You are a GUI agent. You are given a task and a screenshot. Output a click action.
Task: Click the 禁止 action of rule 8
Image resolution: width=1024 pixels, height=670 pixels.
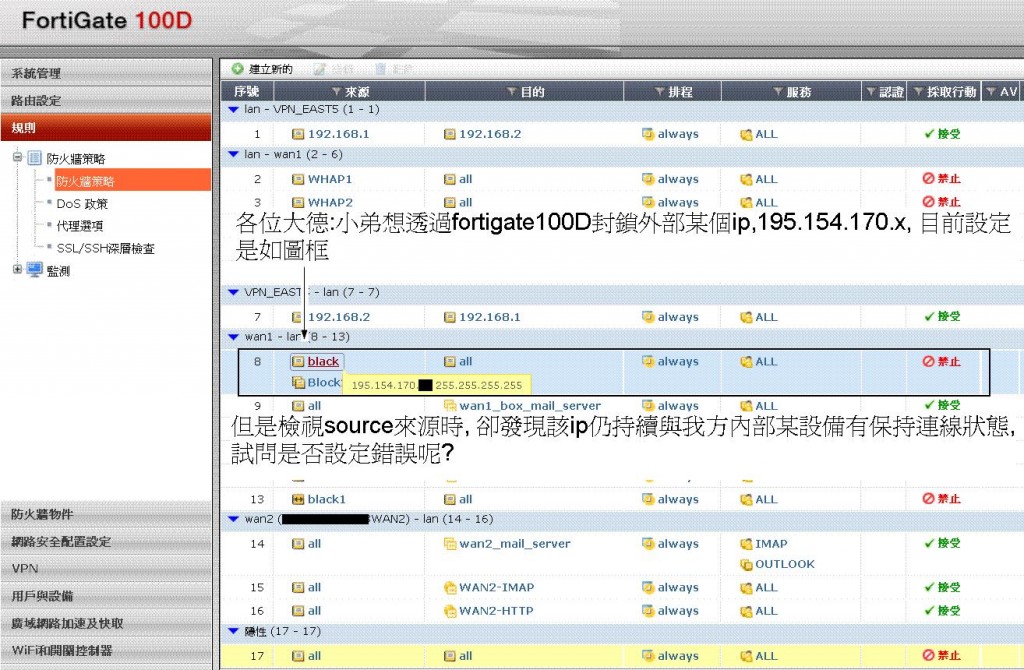[941, 361]
